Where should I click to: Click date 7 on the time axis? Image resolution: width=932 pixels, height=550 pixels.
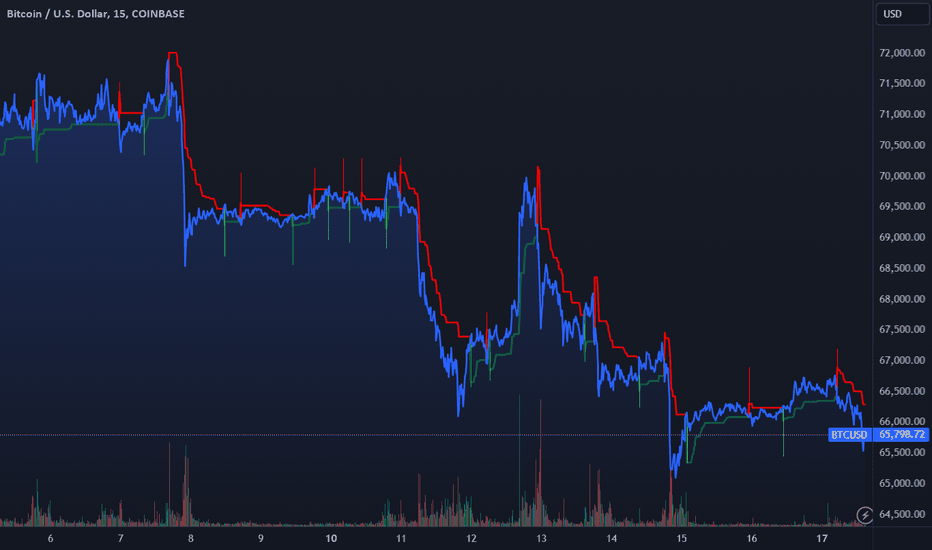click(x=121, y=539)
